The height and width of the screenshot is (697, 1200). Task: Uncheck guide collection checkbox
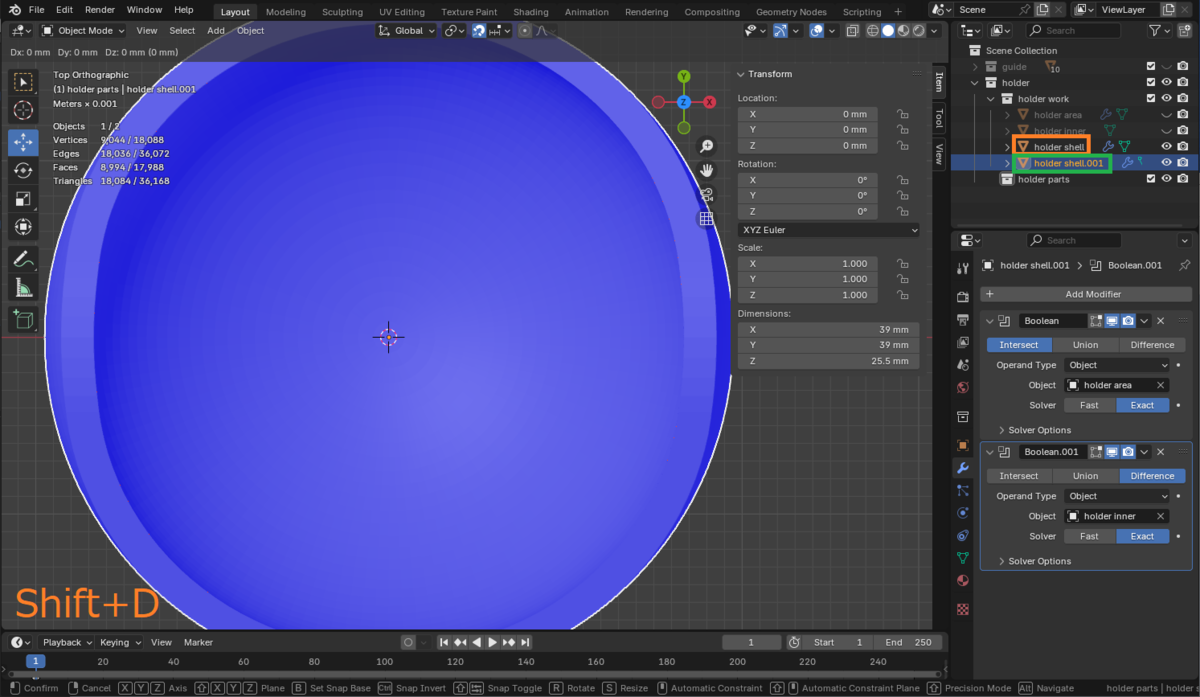tap(1152, 67)
